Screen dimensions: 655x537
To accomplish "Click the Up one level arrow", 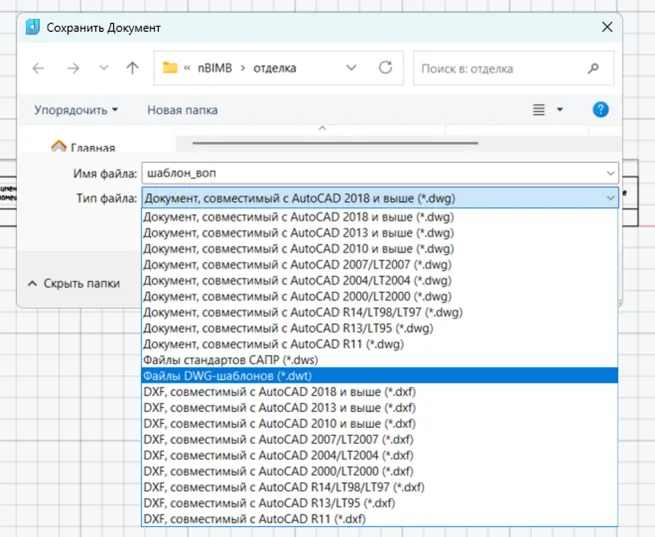I will pos(132,69).
